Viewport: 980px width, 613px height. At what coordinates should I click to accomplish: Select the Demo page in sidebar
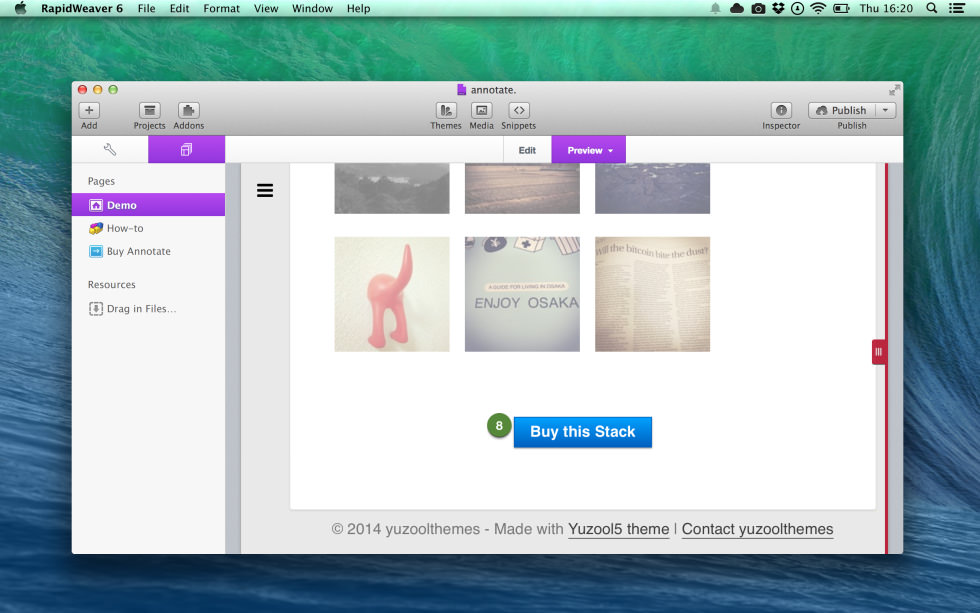click(x=148, y=205)
